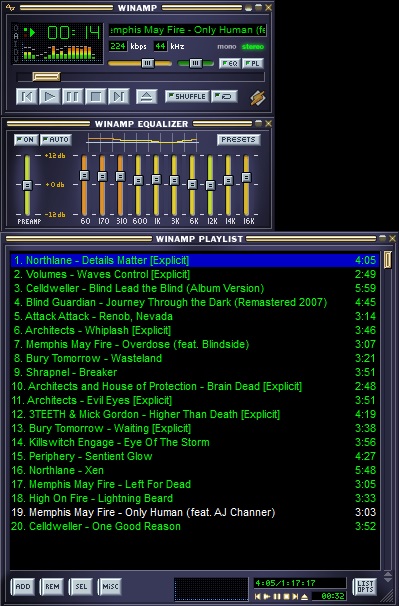
Task: Open the LIST OPTS menu
Action: coord(365,586)
